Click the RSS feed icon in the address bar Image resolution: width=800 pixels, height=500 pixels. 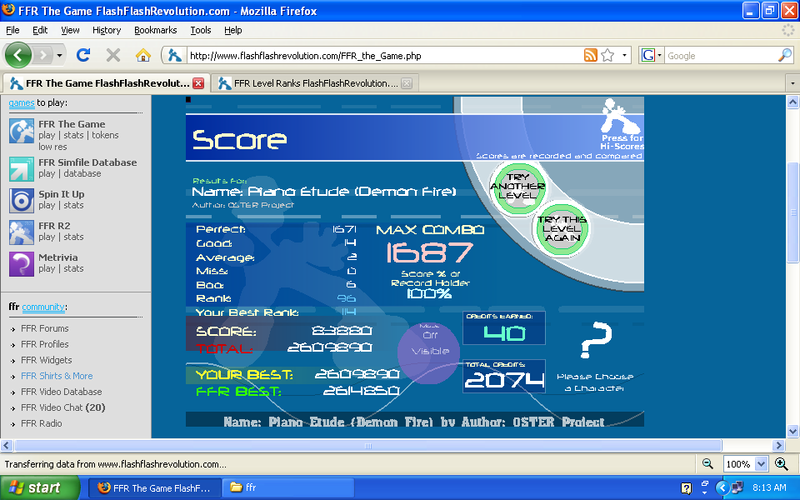click(x=591, y=55)
